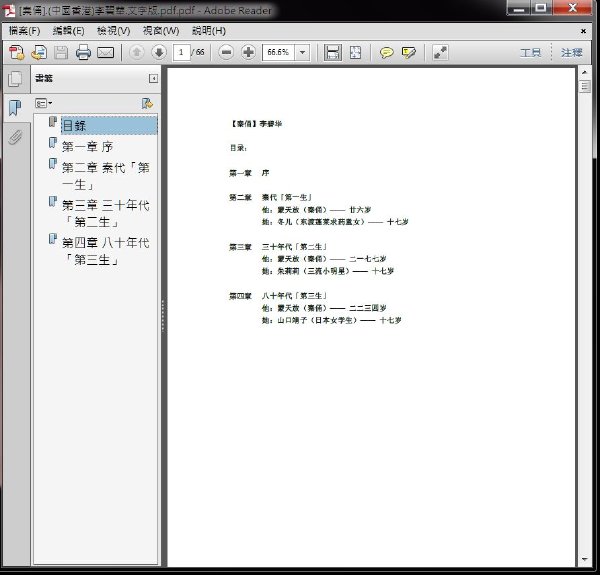Click the scrollbar down arrow
This screenshot has height=575, width=600.
click(585, 559)
